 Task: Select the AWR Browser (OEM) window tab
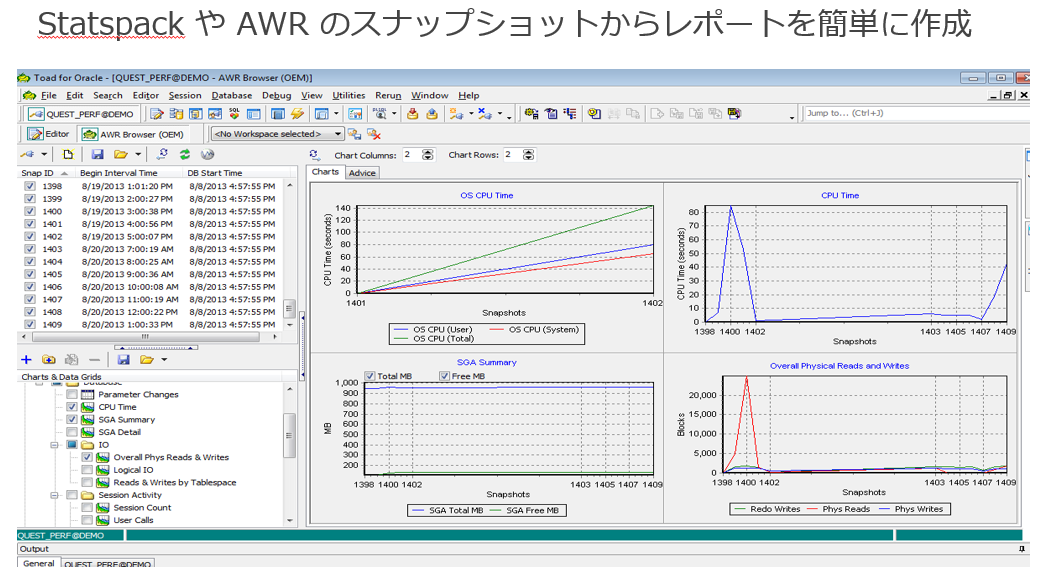pos(133,134)
